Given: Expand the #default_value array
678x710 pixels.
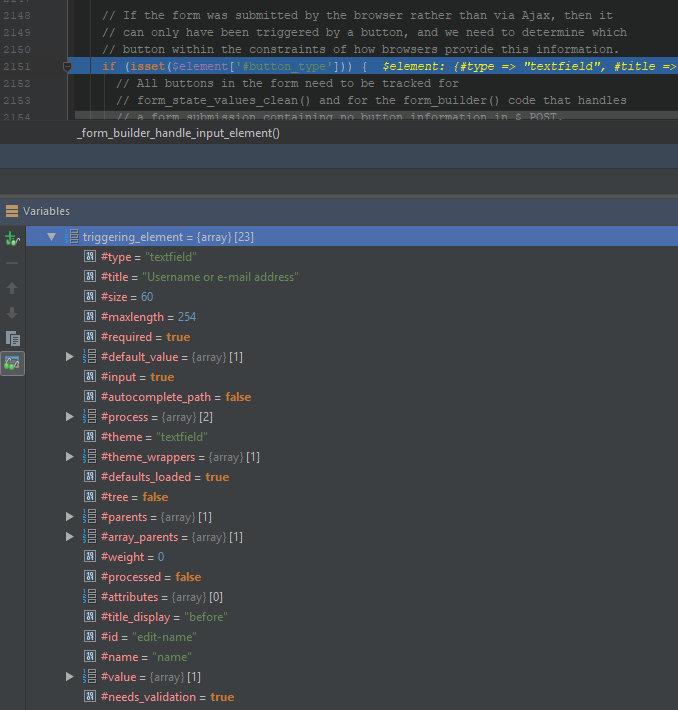Looking at the screenshot, I should 70,357.
